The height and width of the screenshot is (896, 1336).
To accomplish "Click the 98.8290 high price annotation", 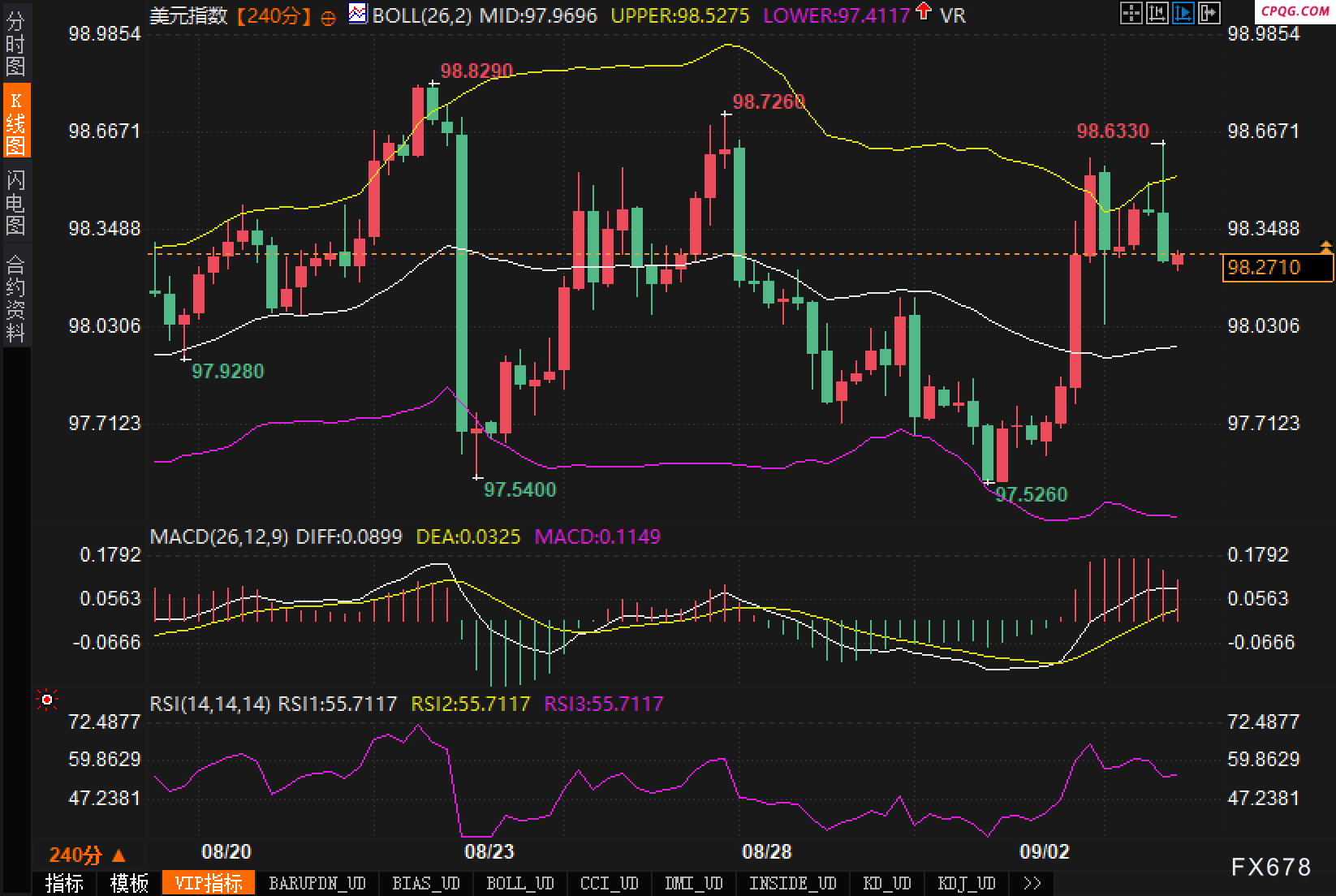I will coord(476,71).
